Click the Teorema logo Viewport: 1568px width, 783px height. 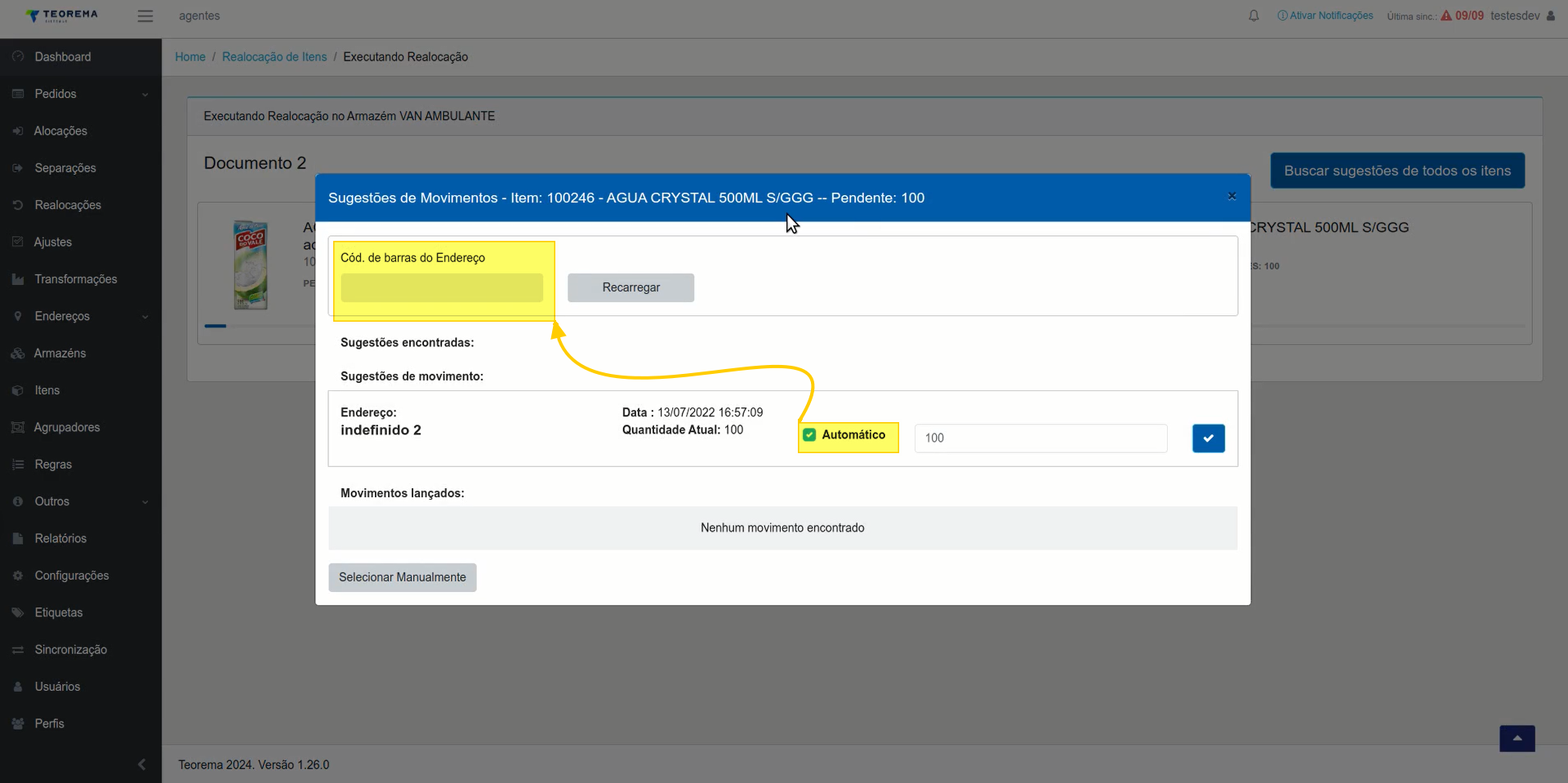pyautogui.click(x=62, y=16)
